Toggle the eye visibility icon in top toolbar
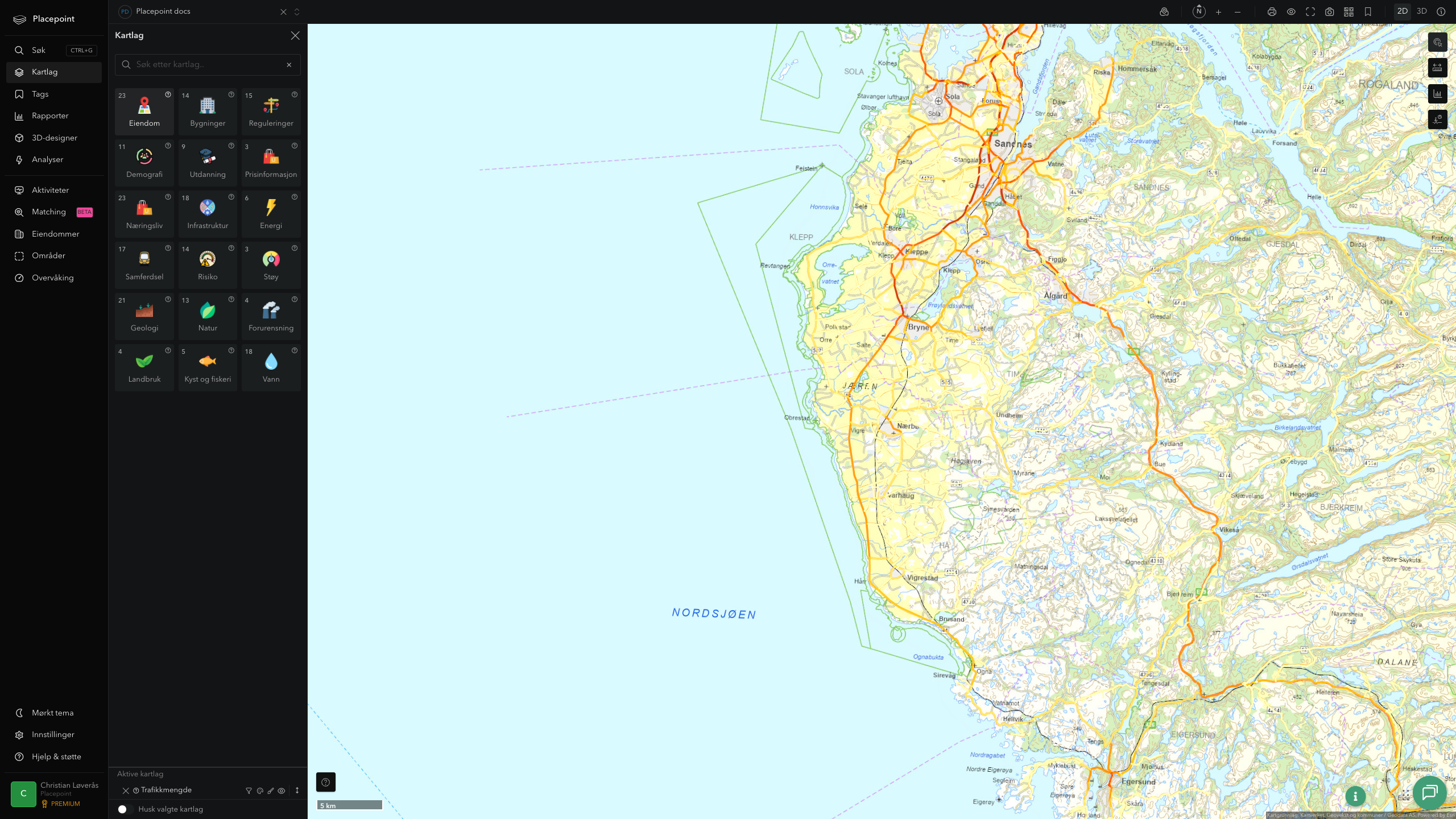 1291,11
